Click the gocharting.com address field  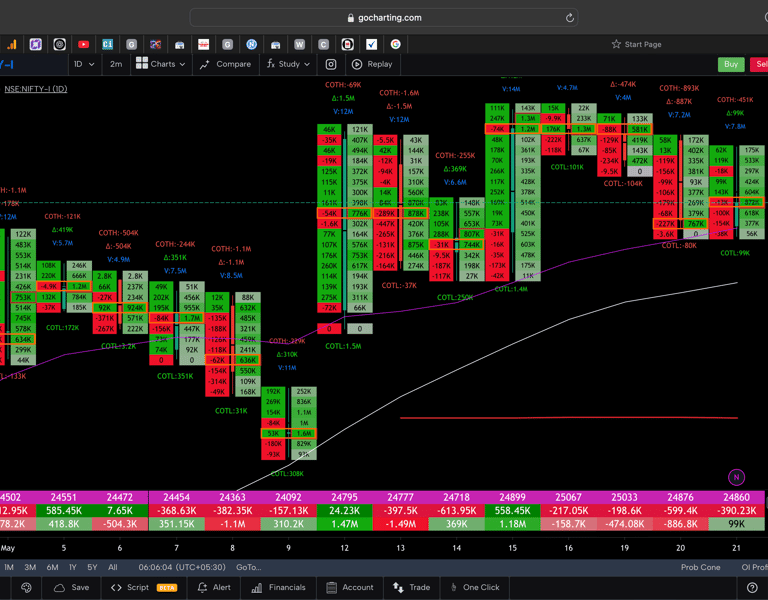[384, 18]
